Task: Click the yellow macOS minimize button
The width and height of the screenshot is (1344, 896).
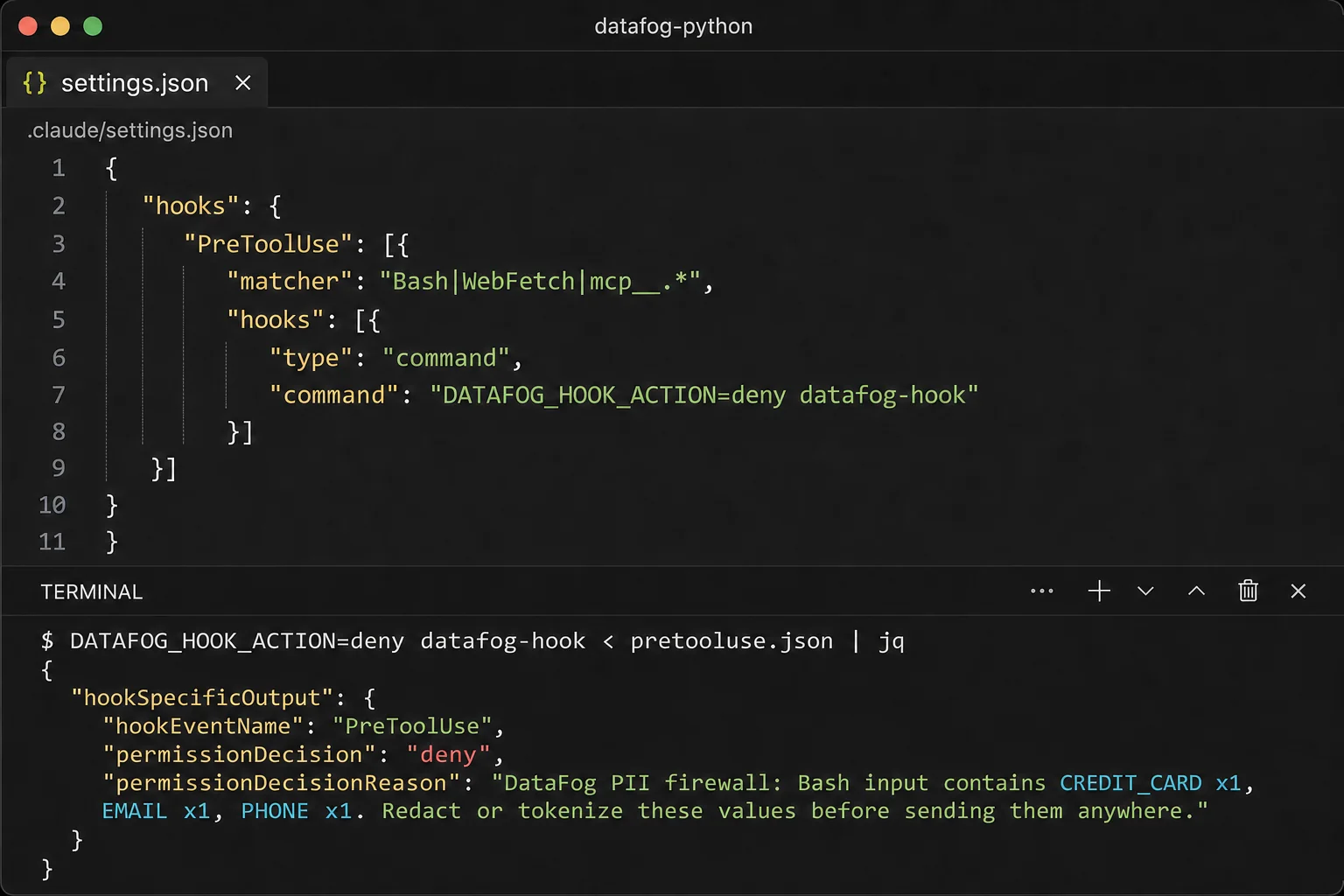Action: click(60, 26)
